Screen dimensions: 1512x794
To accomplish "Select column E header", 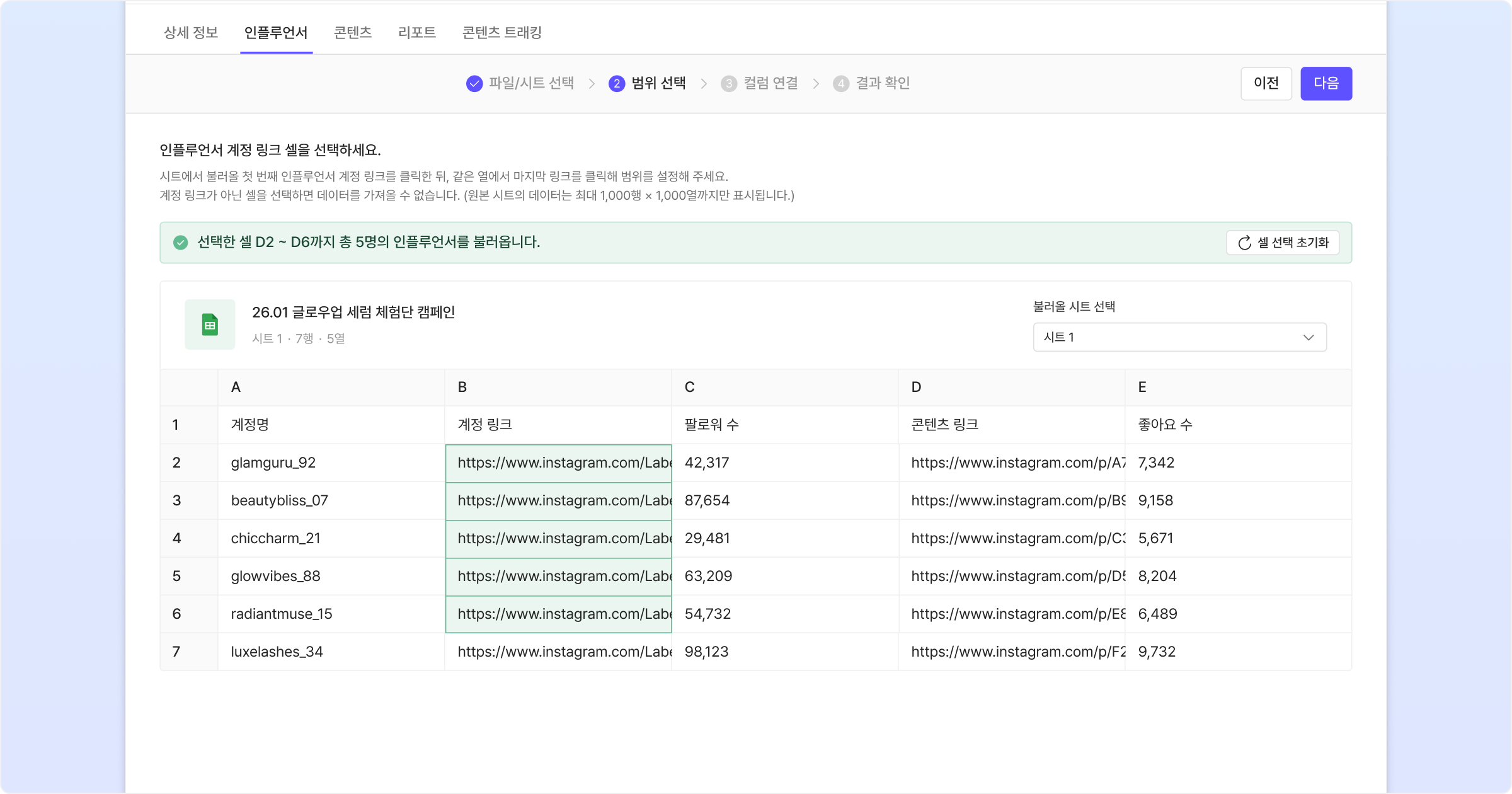I will (1239, 388).
